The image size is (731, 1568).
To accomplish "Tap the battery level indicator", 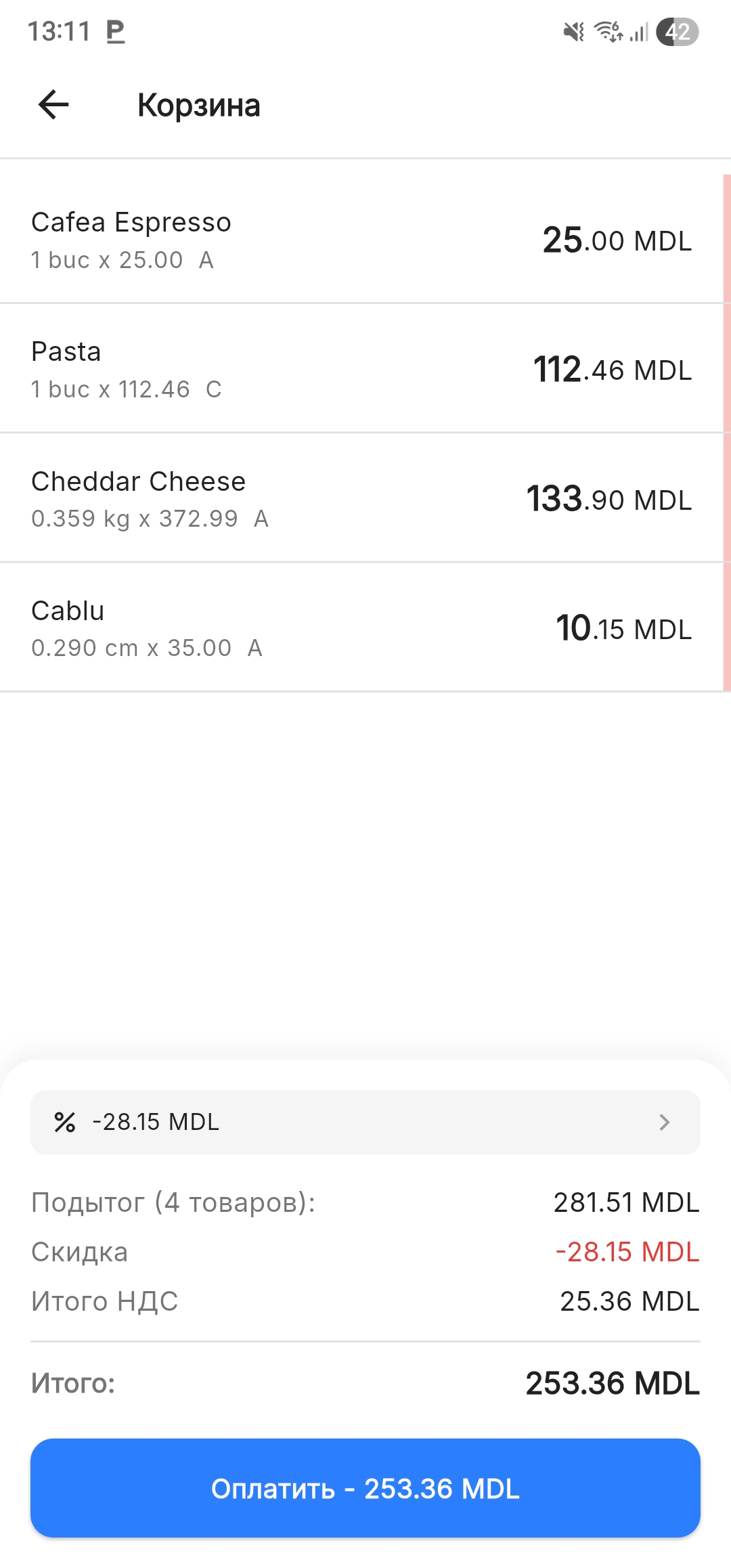I will coord(677,31).
